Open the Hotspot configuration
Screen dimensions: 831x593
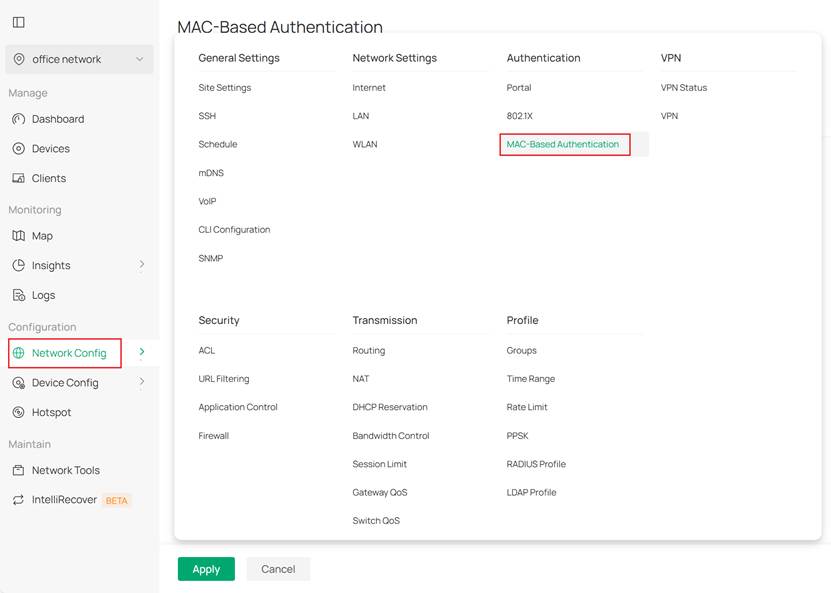46,412
